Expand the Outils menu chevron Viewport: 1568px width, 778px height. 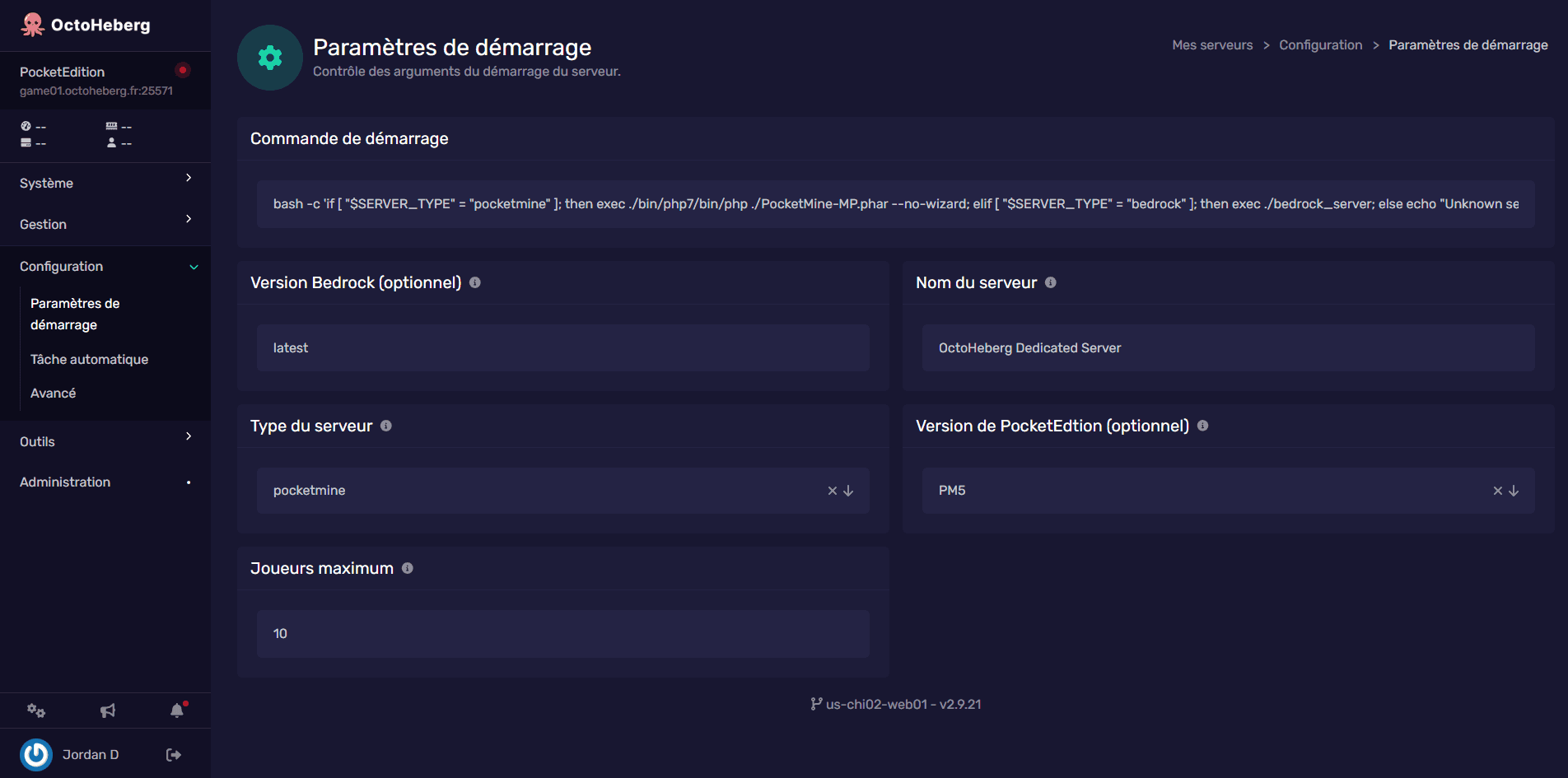click(189, 436)
